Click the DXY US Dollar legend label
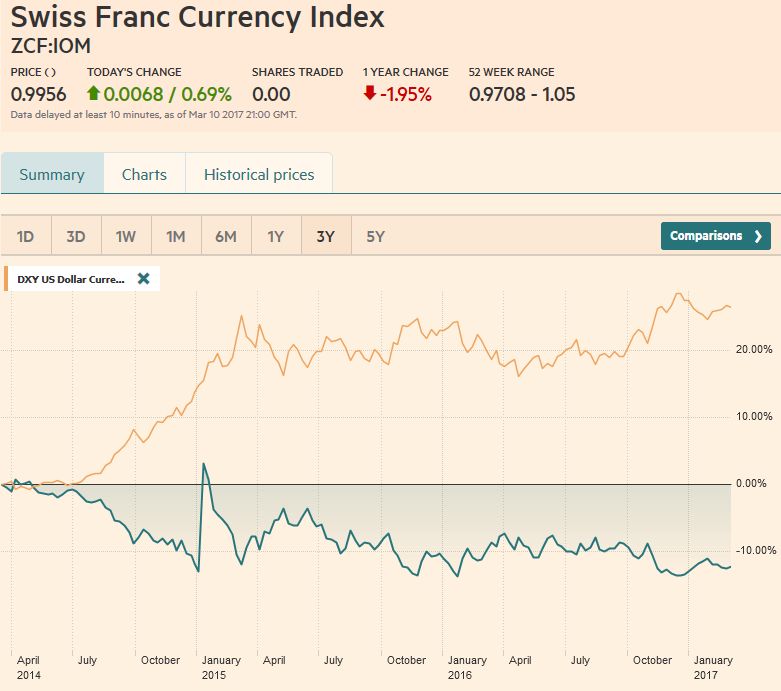781x691 pixels. [x=71, y=279]
